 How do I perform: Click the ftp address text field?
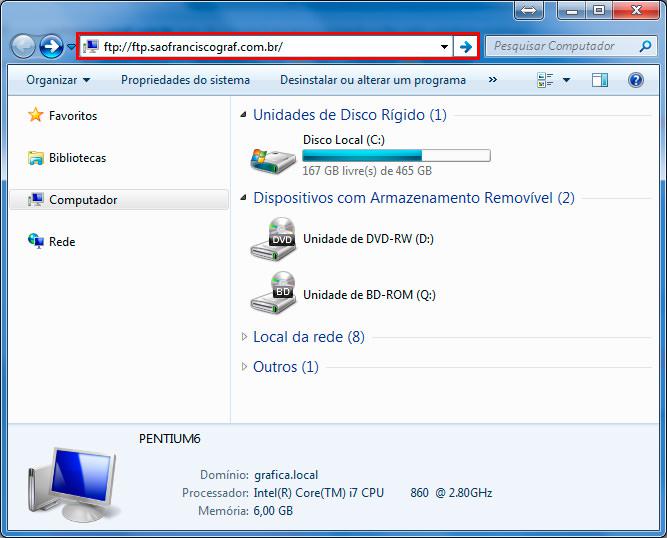pyautogui.click(x=268, y=46)
